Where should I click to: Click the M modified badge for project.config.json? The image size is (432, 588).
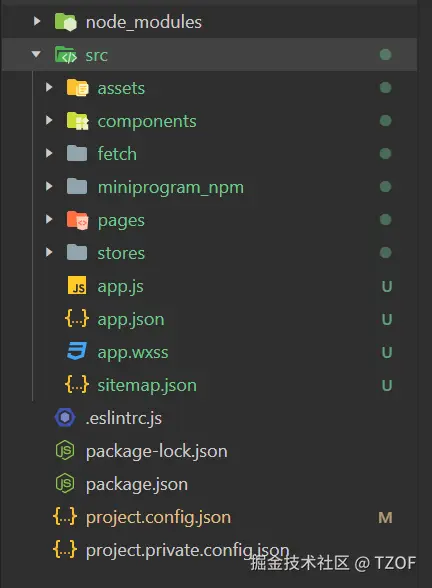tap(386, 518)
